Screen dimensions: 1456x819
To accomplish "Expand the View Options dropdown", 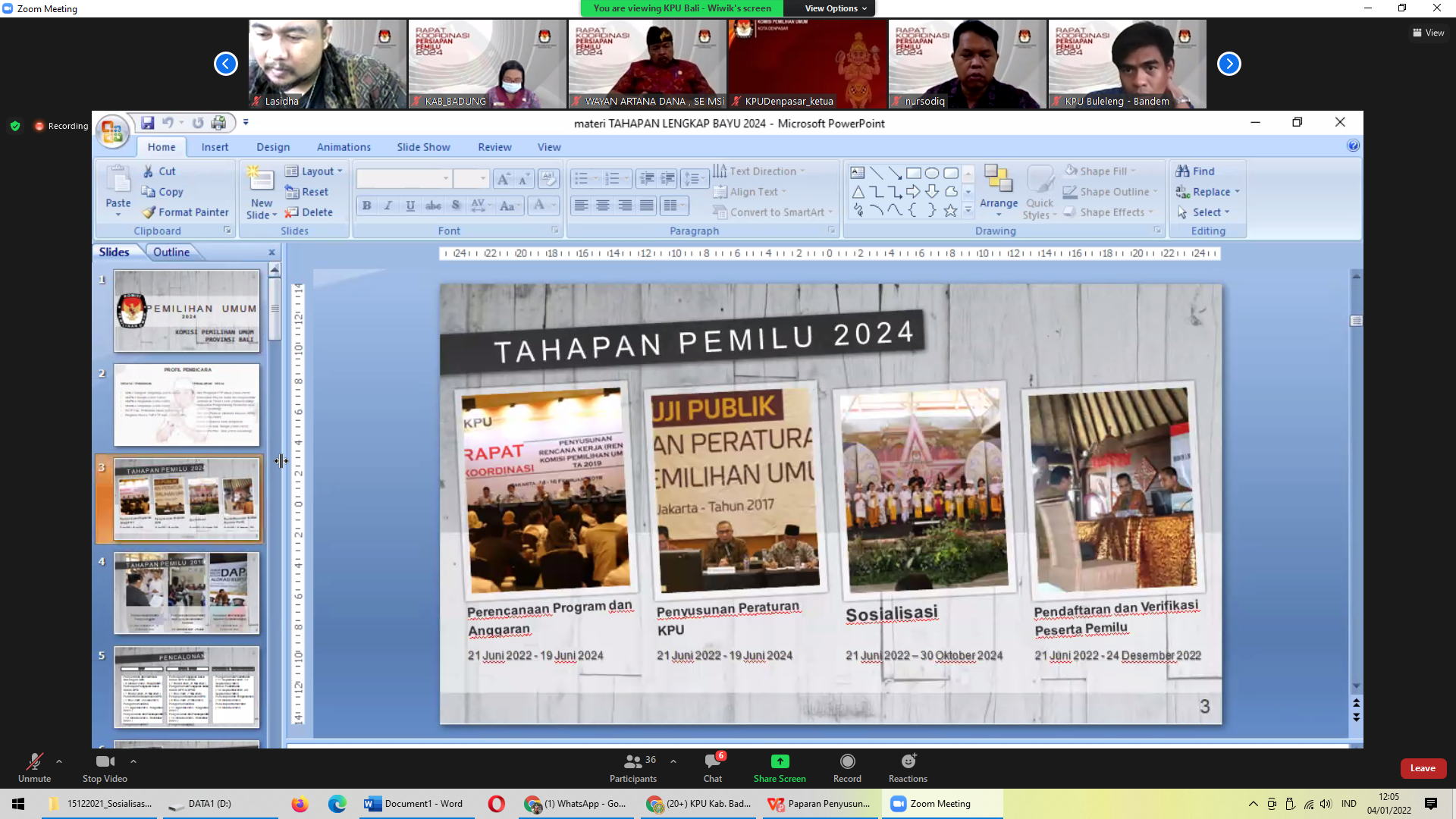I will pyautogui.click(x=836, y=8).
